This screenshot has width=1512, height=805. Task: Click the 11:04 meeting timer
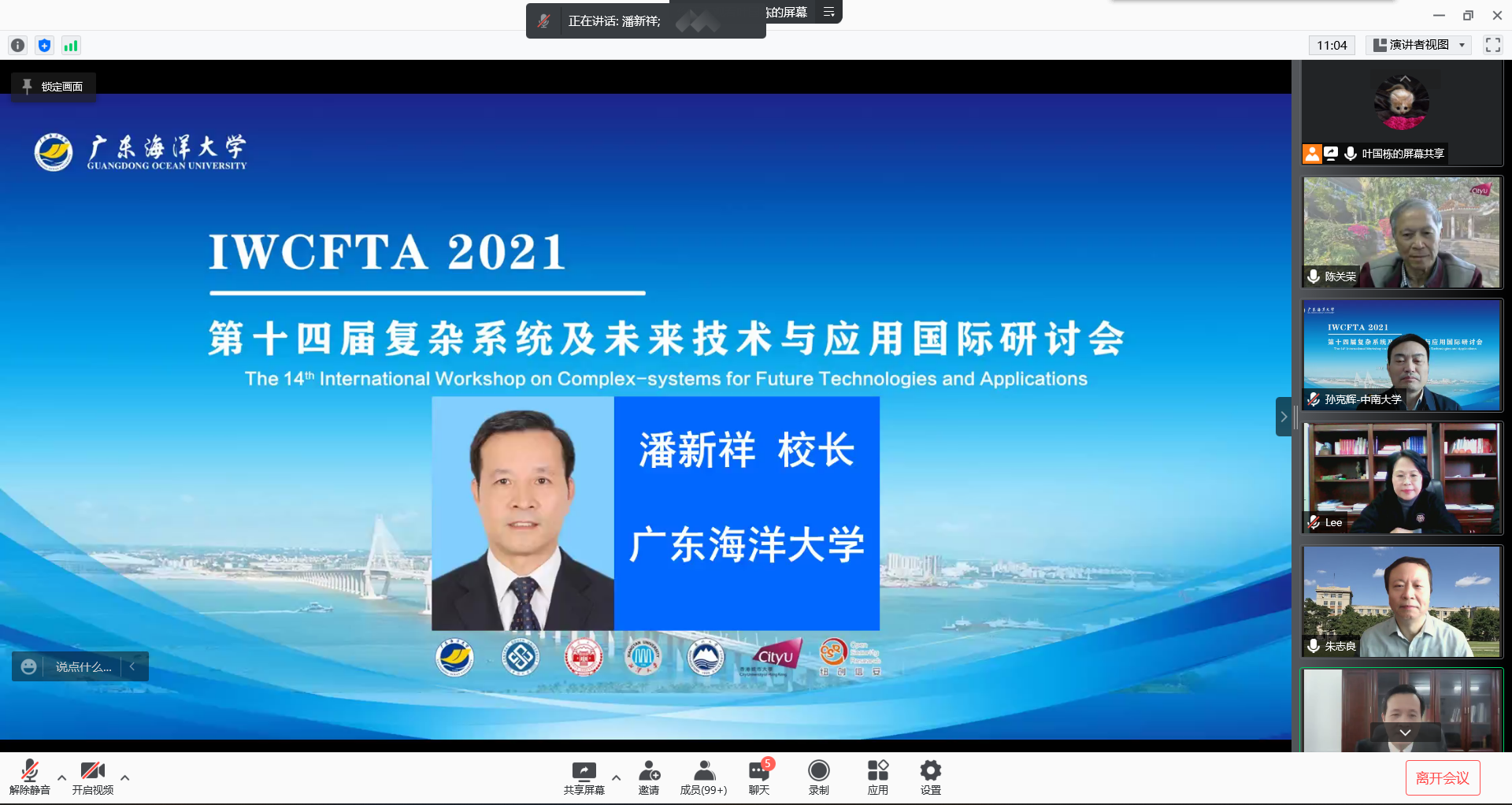(1332, 45)
